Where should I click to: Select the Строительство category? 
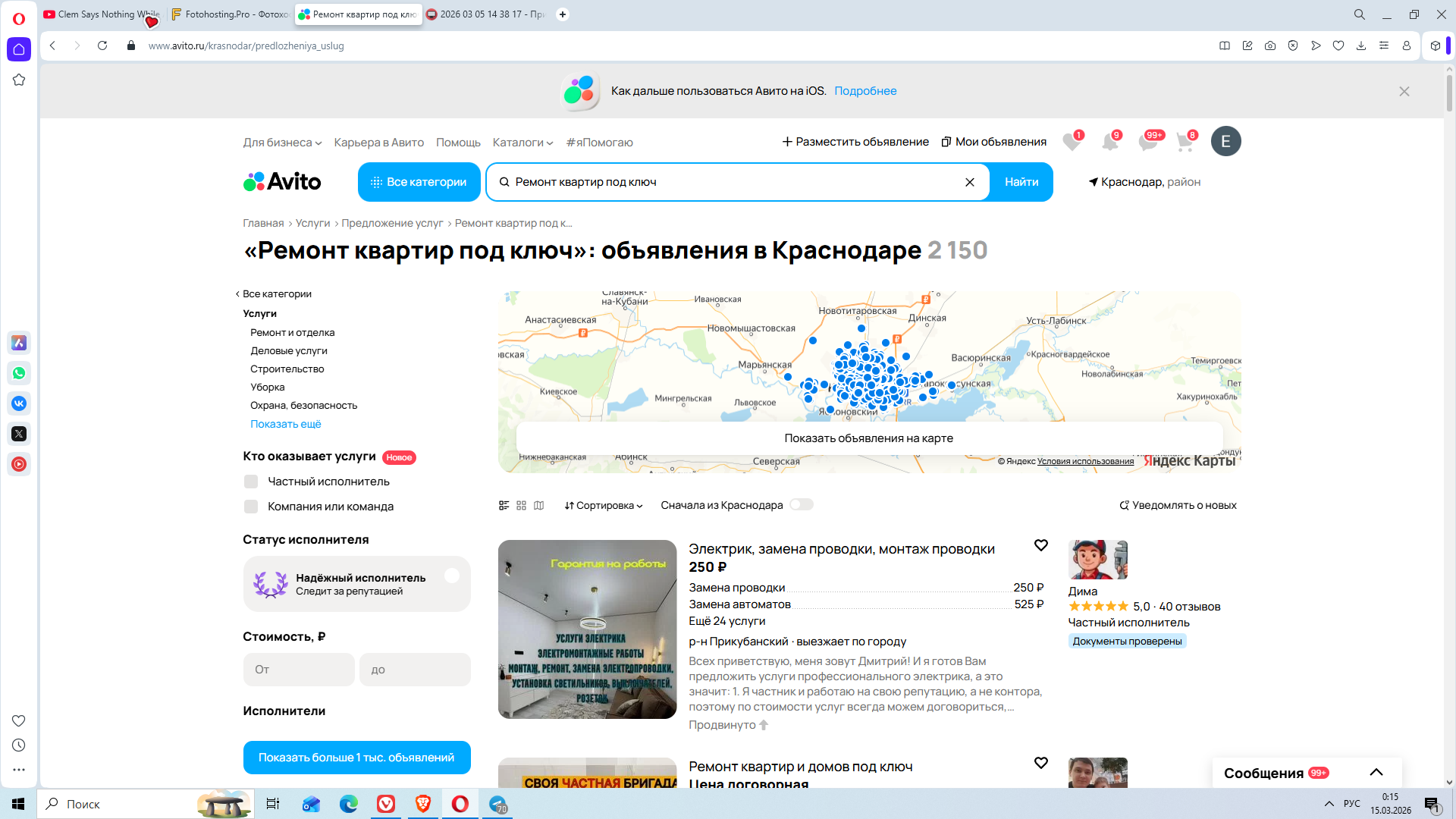point(287,369)
